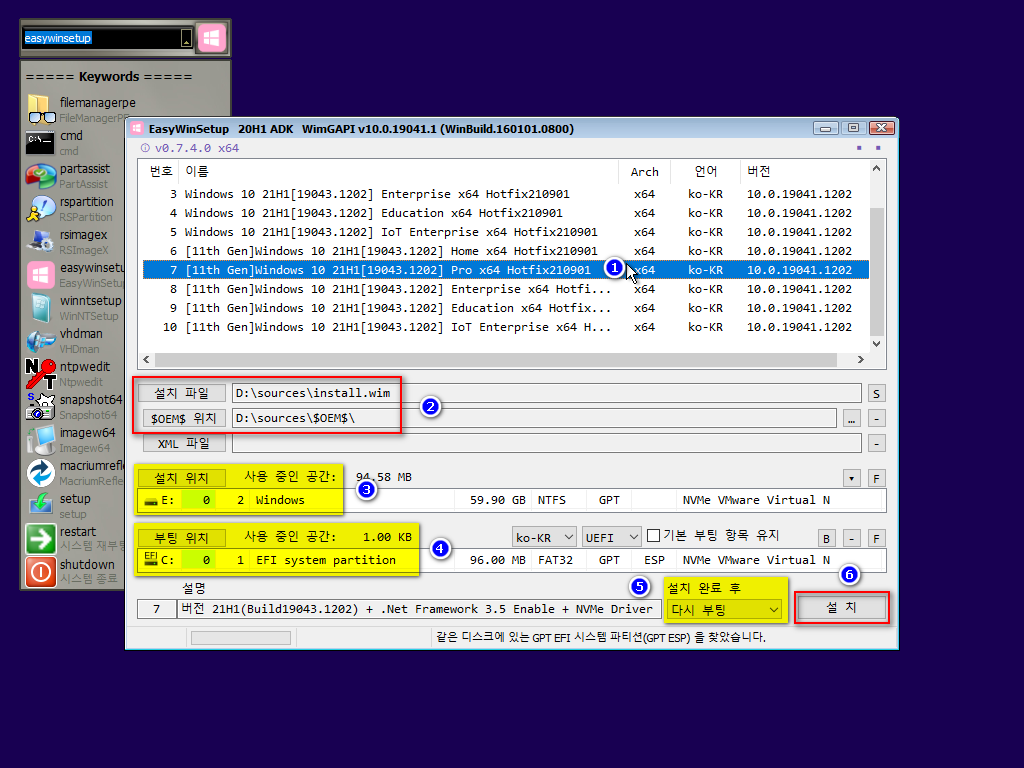Click the minus button on the XML row
The image size is (1024, 768).
click(x=876, y=444)
